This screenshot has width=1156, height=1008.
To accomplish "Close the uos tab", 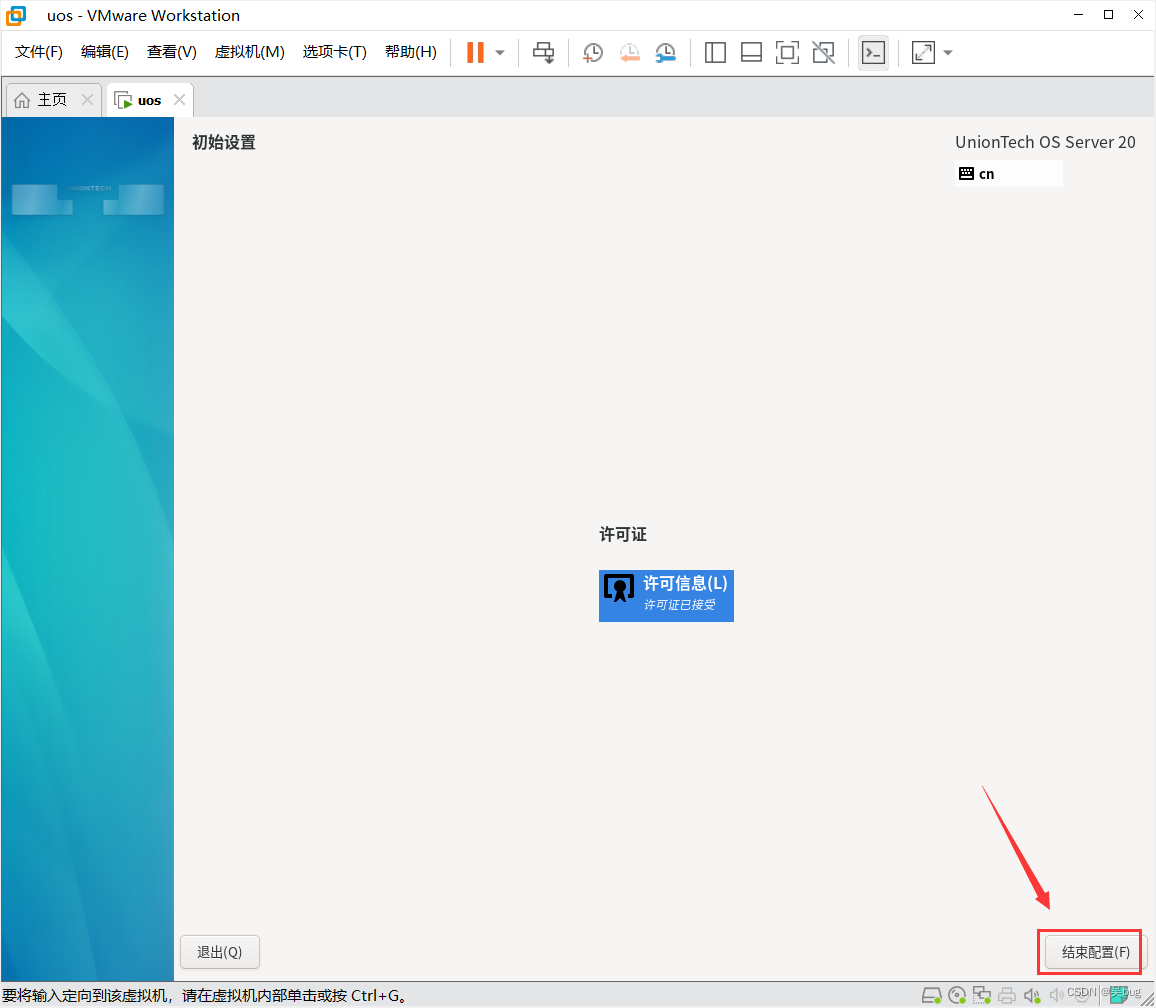I will tap(179, 100).
